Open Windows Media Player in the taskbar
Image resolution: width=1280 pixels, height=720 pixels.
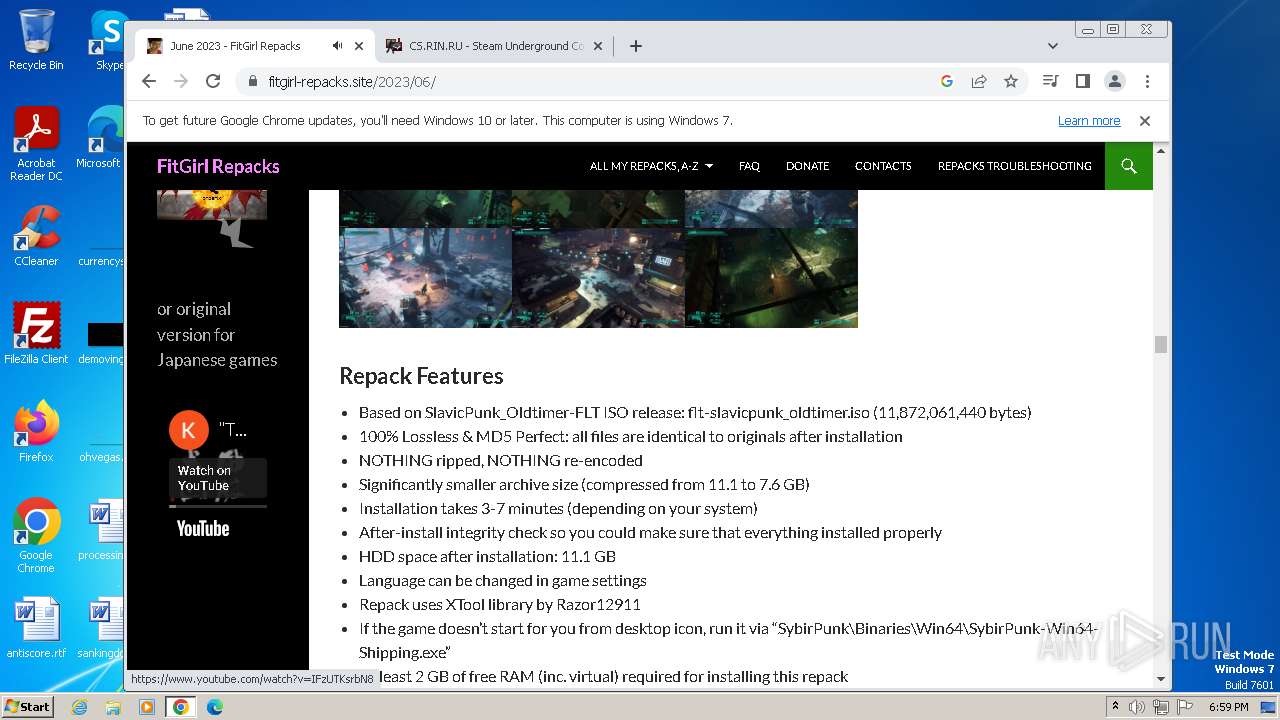coord(147,707)
